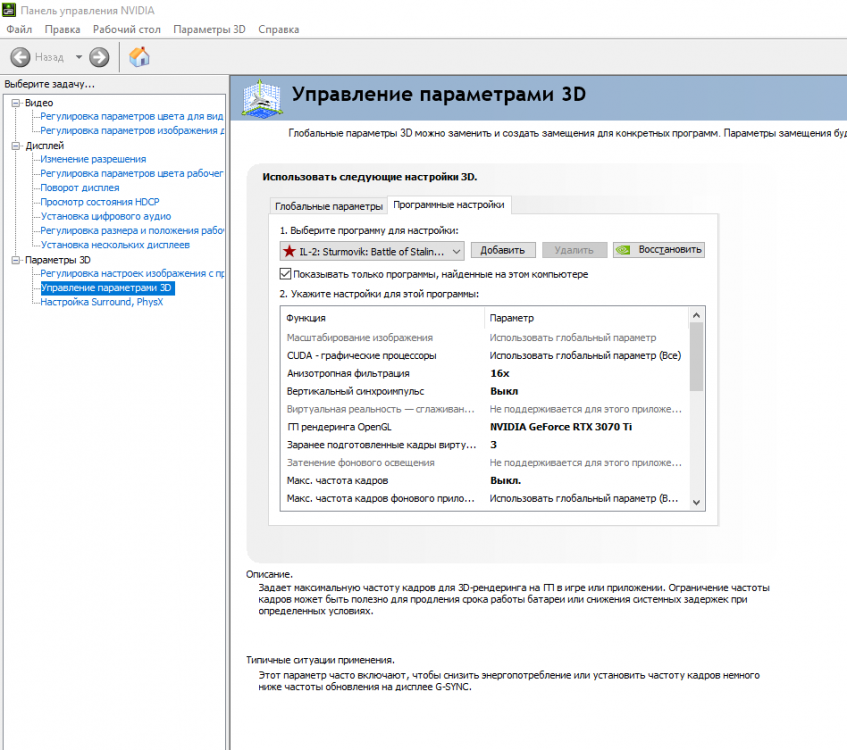Select the Вертикальный синхроимпульс row
The width and height of the screenshot is (847, 750).
coord(485,391)
